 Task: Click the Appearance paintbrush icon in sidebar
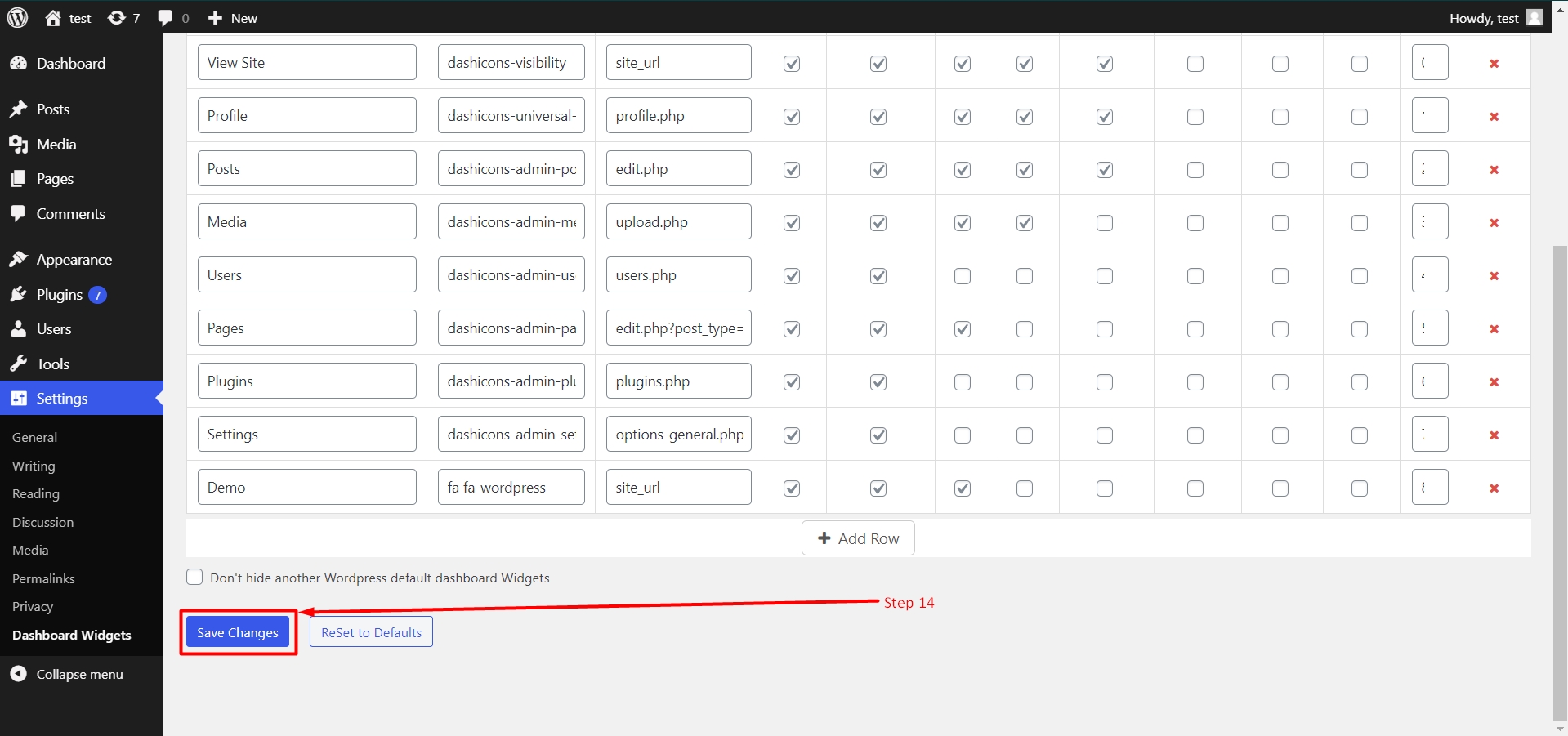[18, 259]
